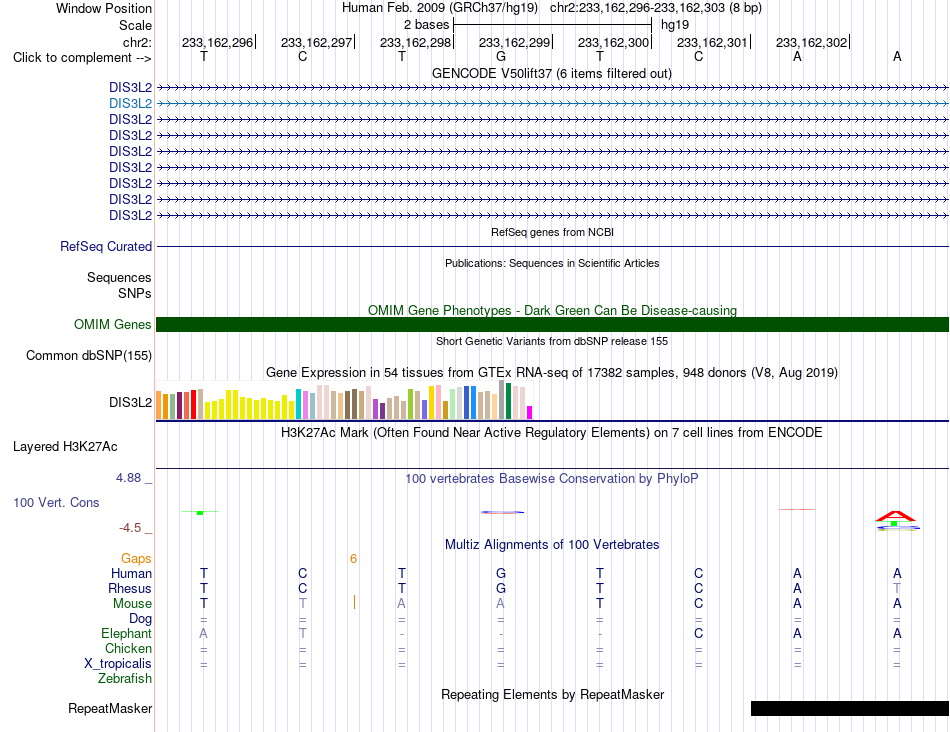Select the Human species row label
Screen dimensions: 950x732
[131, 573]
